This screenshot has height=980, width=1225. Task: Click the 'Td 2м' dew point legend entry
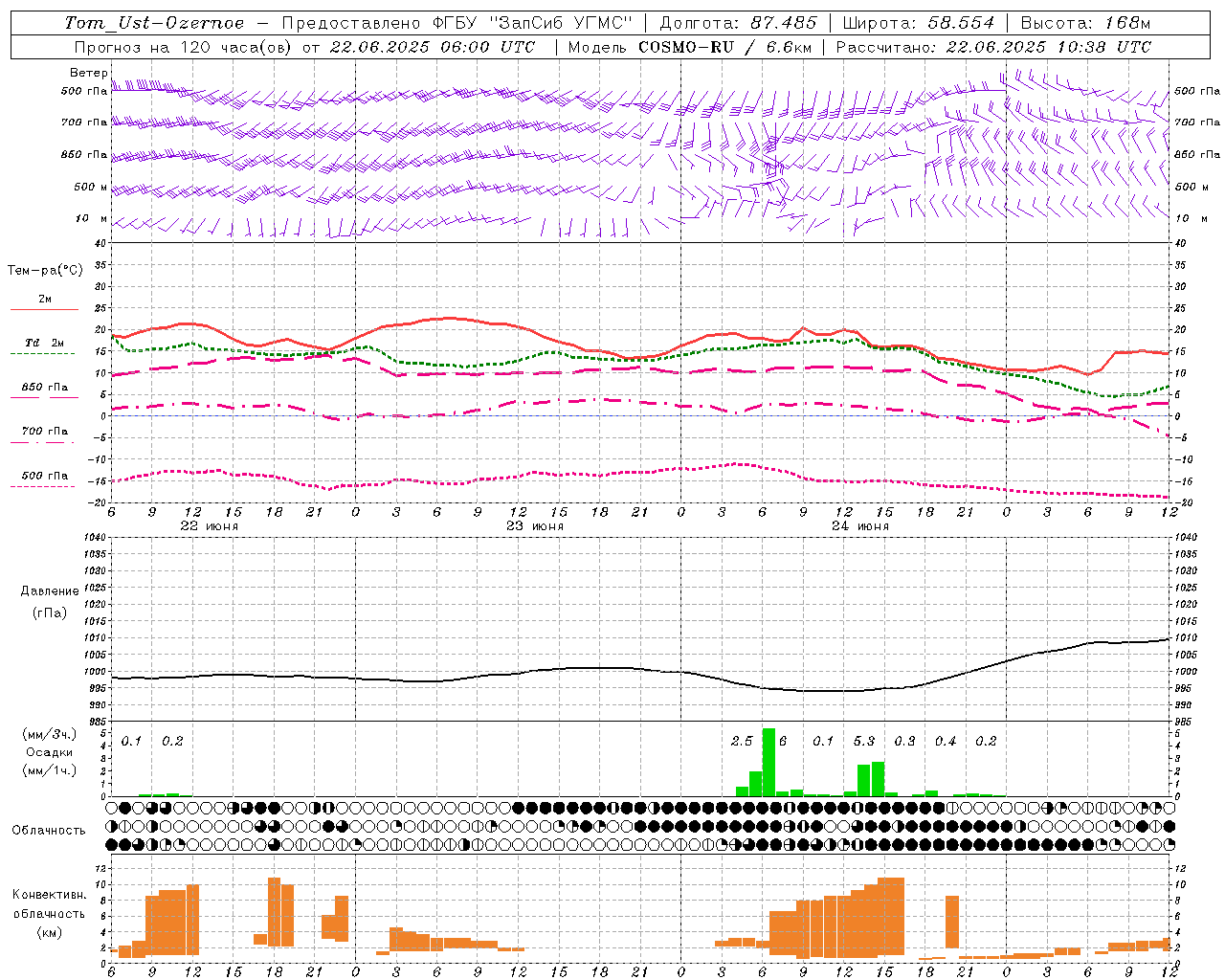[44, 343]
